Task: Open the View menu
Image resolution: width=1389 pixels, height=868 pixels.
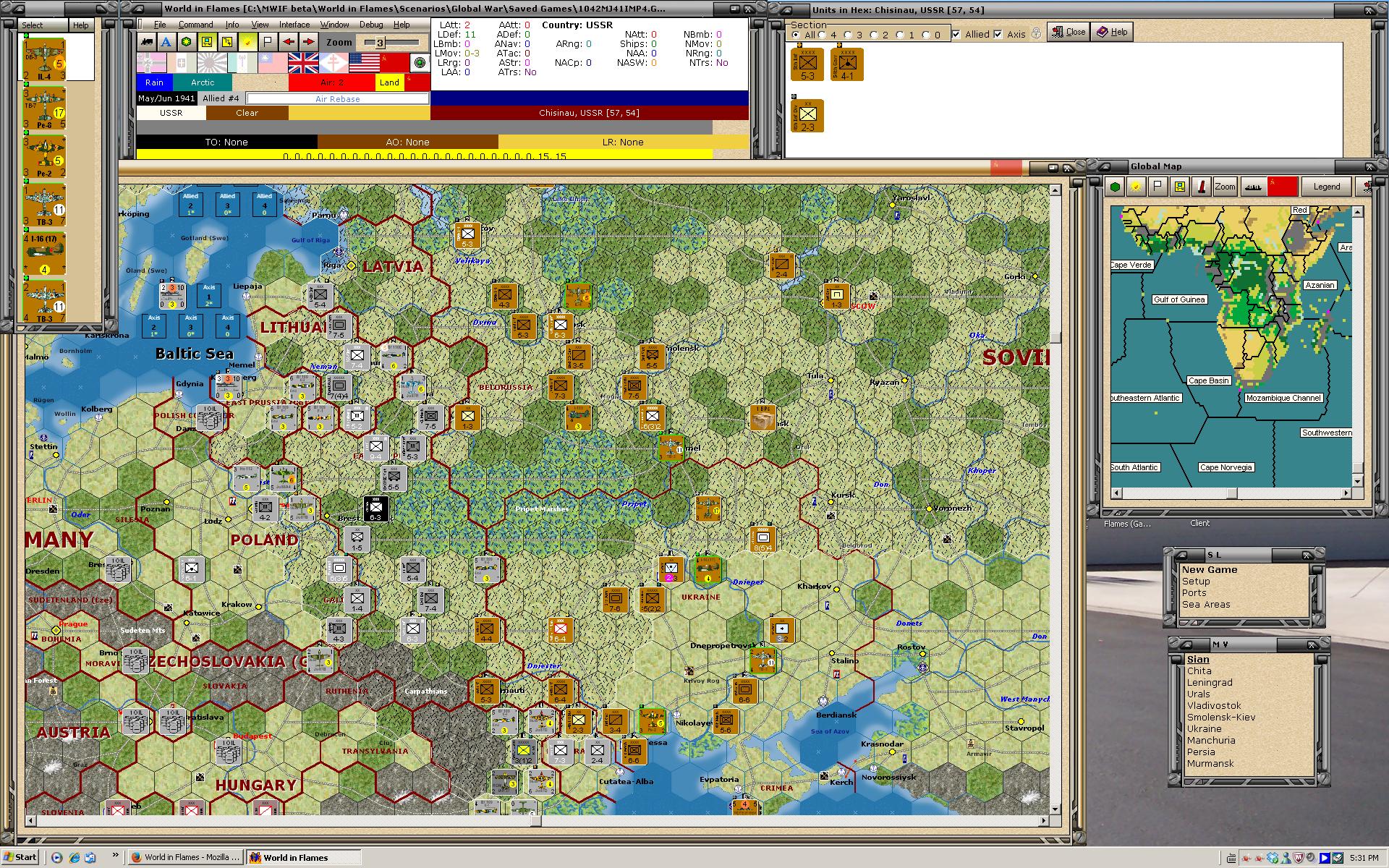Action: click(260, 25)
